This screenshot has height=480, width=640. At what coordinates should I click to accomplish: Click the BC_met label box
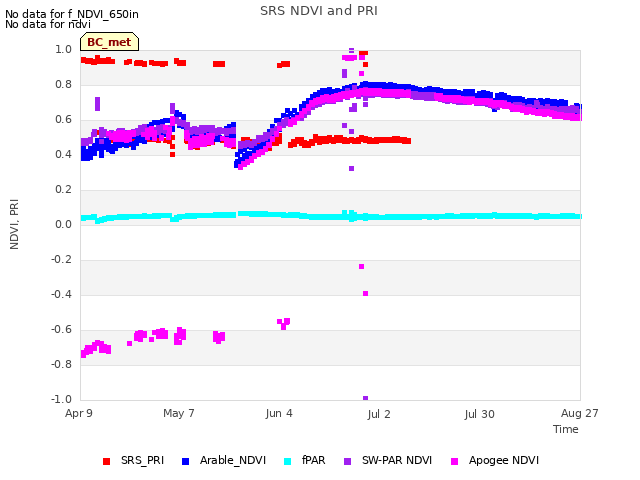(x=109, y=42)
